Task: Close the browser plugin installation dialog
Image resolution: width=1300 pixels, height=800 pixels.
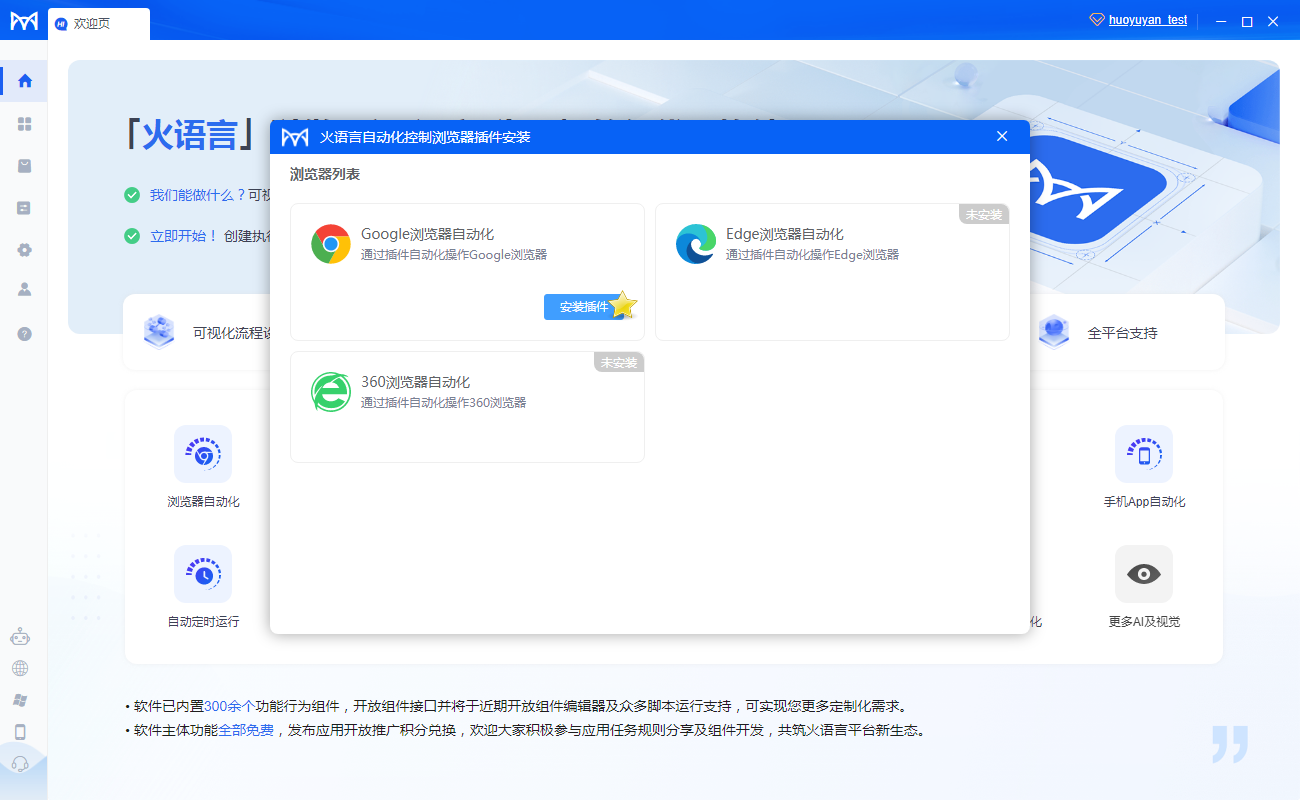Action: [x=1002, y=136]
